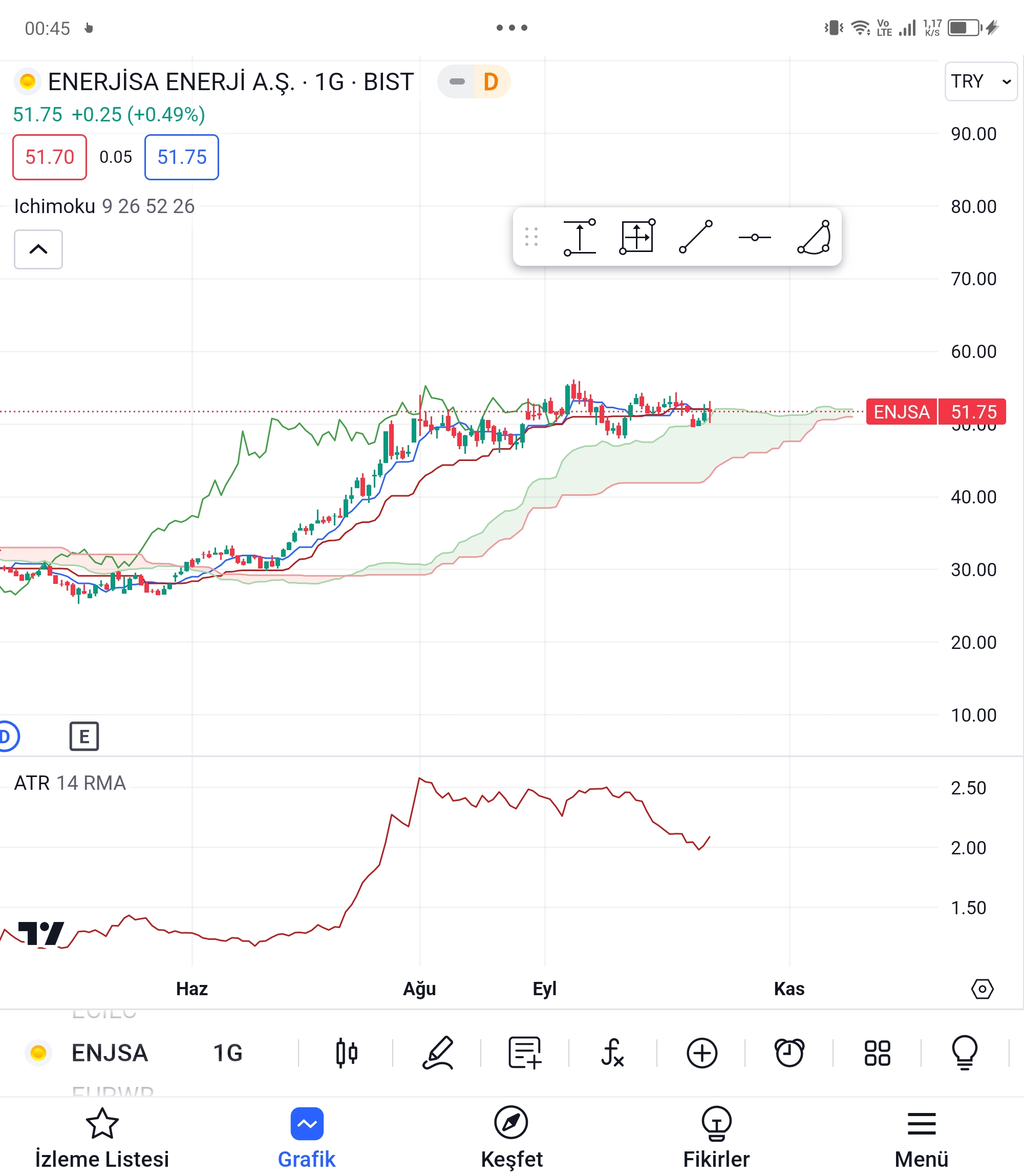The width and height of the screenshot is (1024, 1176).
Task: Tap the ENERJİSA ENERJİ A.Ş. title
Action: click(172, 82)
